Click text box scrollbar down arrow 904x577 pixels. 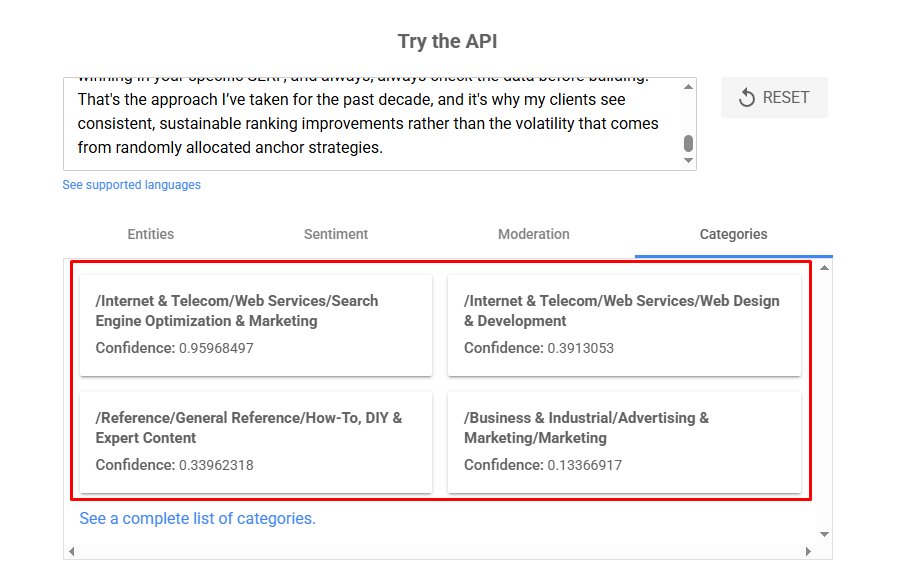688,161
